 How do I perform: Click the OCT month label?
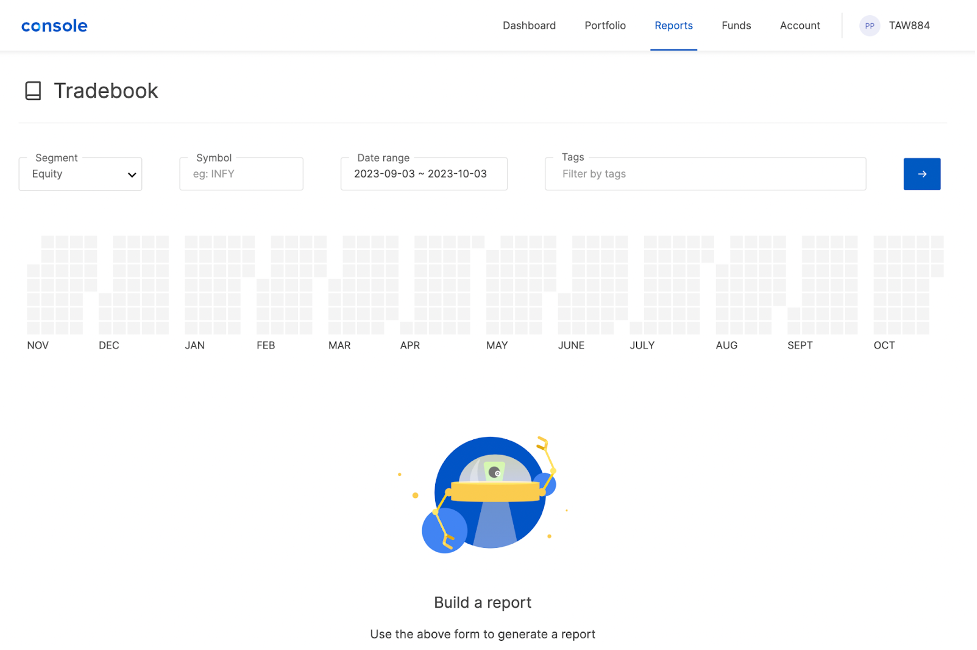point(884,345)
